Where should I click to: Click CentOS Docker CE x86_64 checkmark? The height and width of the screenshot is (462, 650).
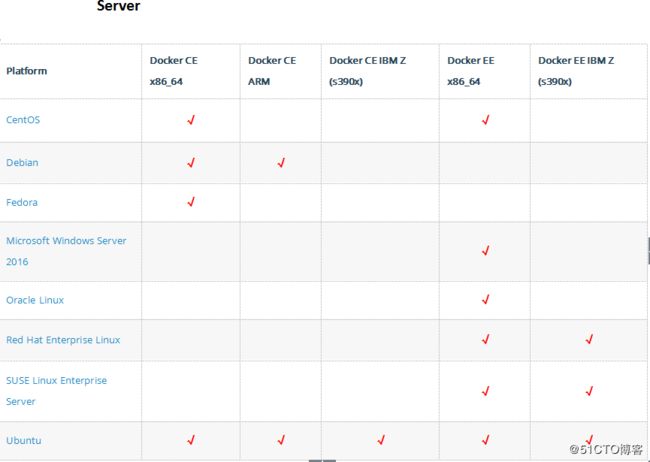point(191,120)
